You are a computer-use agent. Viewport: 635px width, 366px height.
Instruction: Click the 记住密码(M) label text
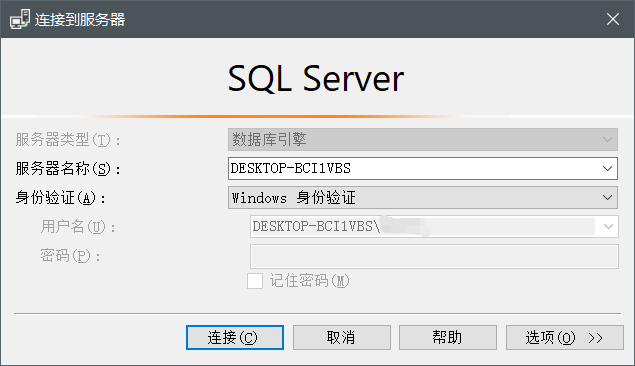tap(309, 281)
